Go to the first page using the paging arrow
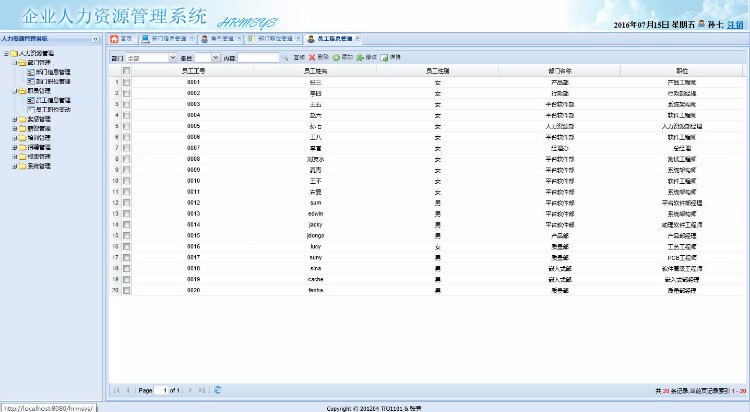 (x=116, y=390)
